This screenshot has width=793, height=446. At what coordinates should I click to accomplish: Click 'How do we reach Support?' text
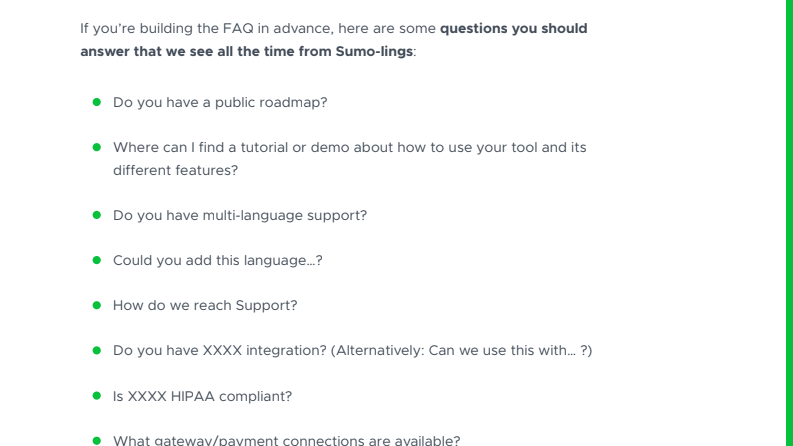(205, 305)
